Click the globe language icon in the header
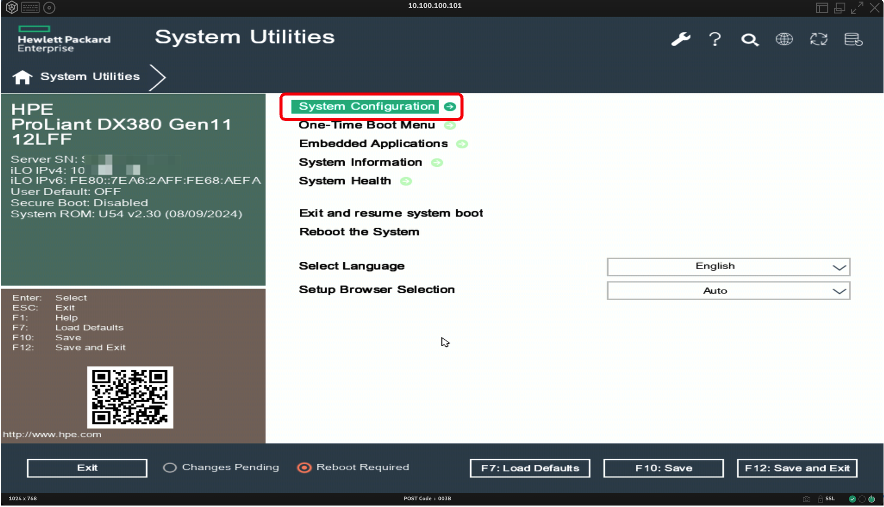884x507 pixels. tap(784, 39)
